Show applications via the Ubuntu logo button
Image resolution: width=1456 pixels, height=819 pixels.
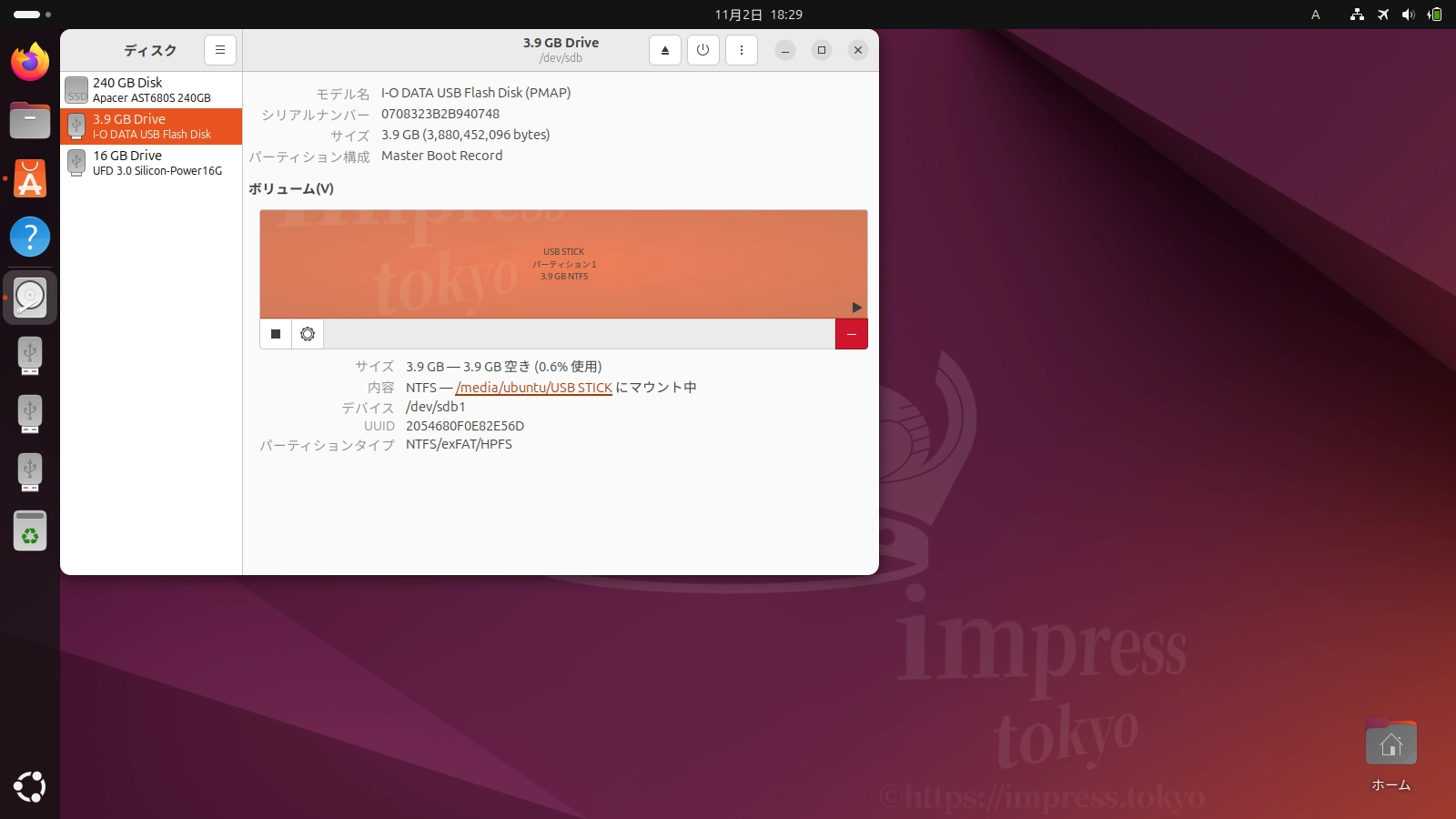(x=30, y=787)
